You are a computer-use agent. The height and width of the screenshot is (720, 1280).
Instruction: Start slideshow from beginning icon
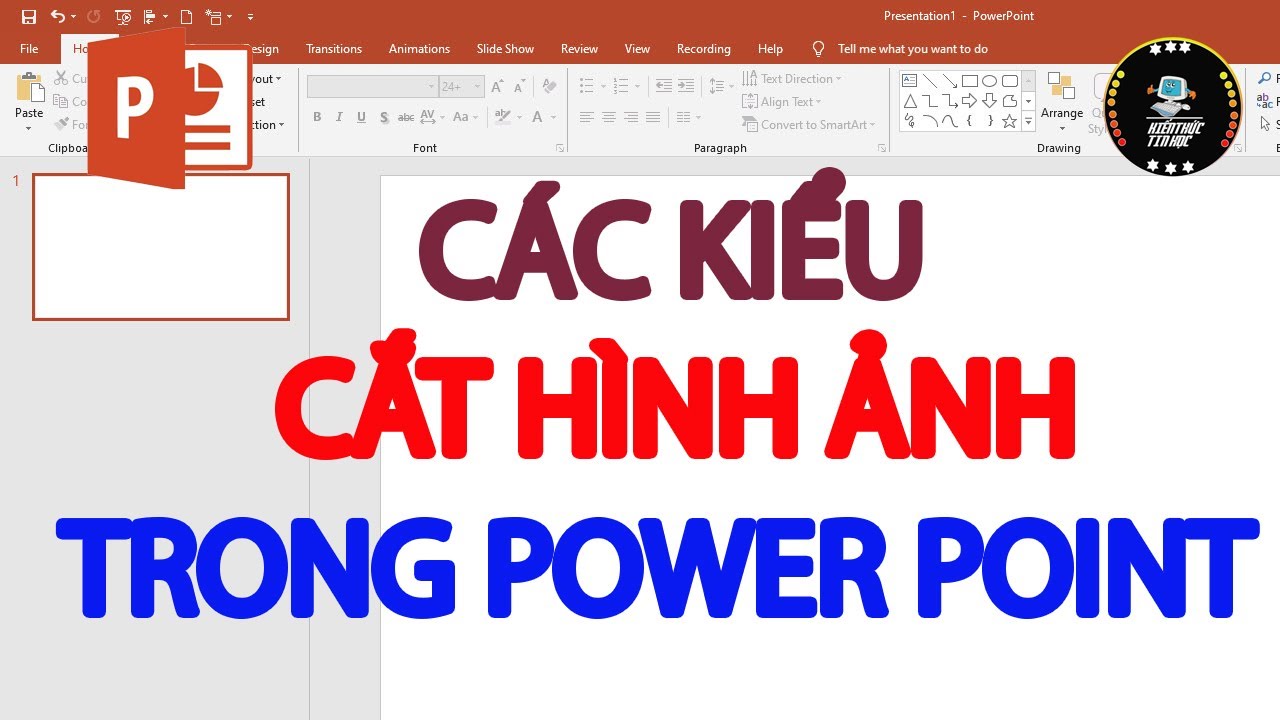(123, 17)
